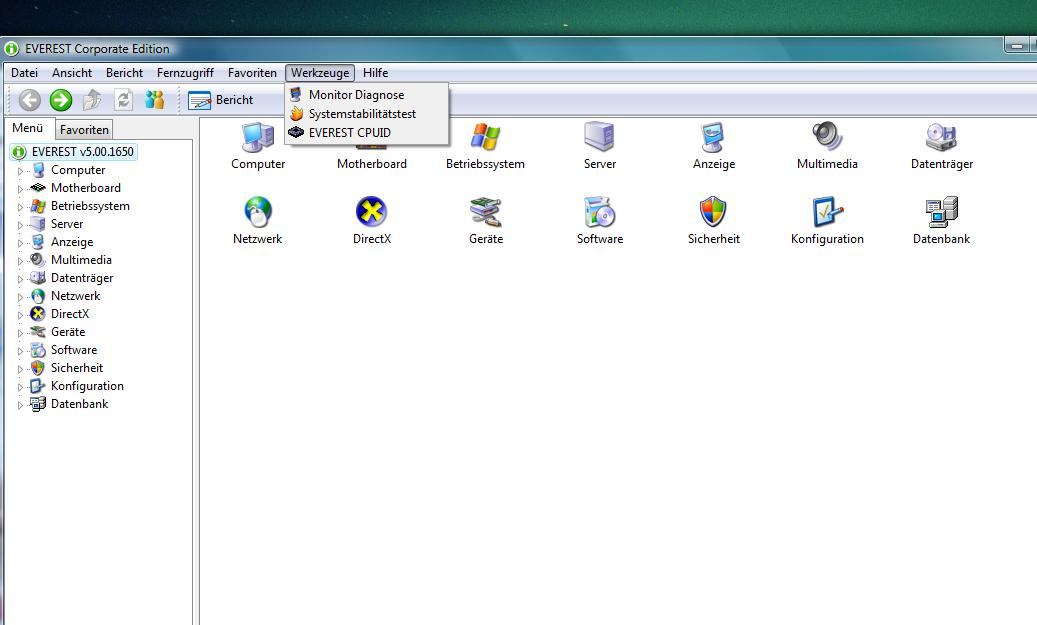The image size is (1037, 625).
Task: Expand the Computer tree node arrow
Action: [21, 171]
